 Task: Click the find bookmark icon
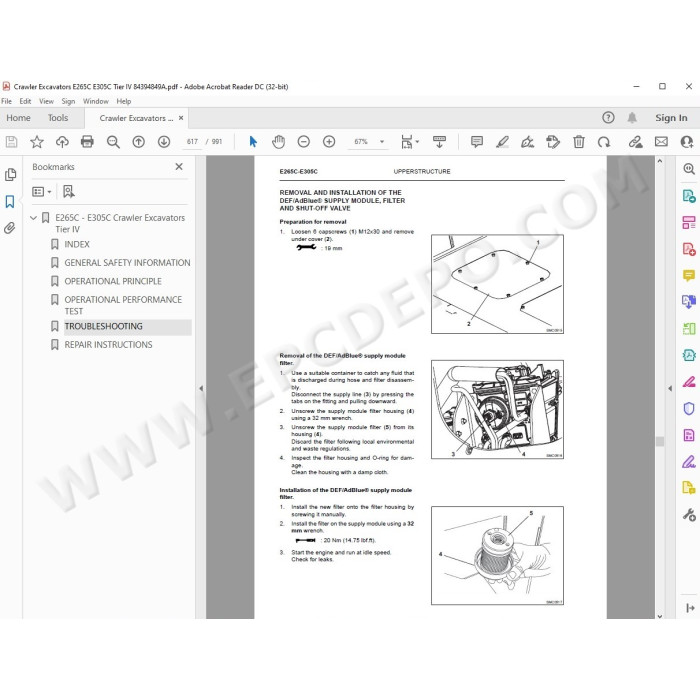[x=68, y=192]
